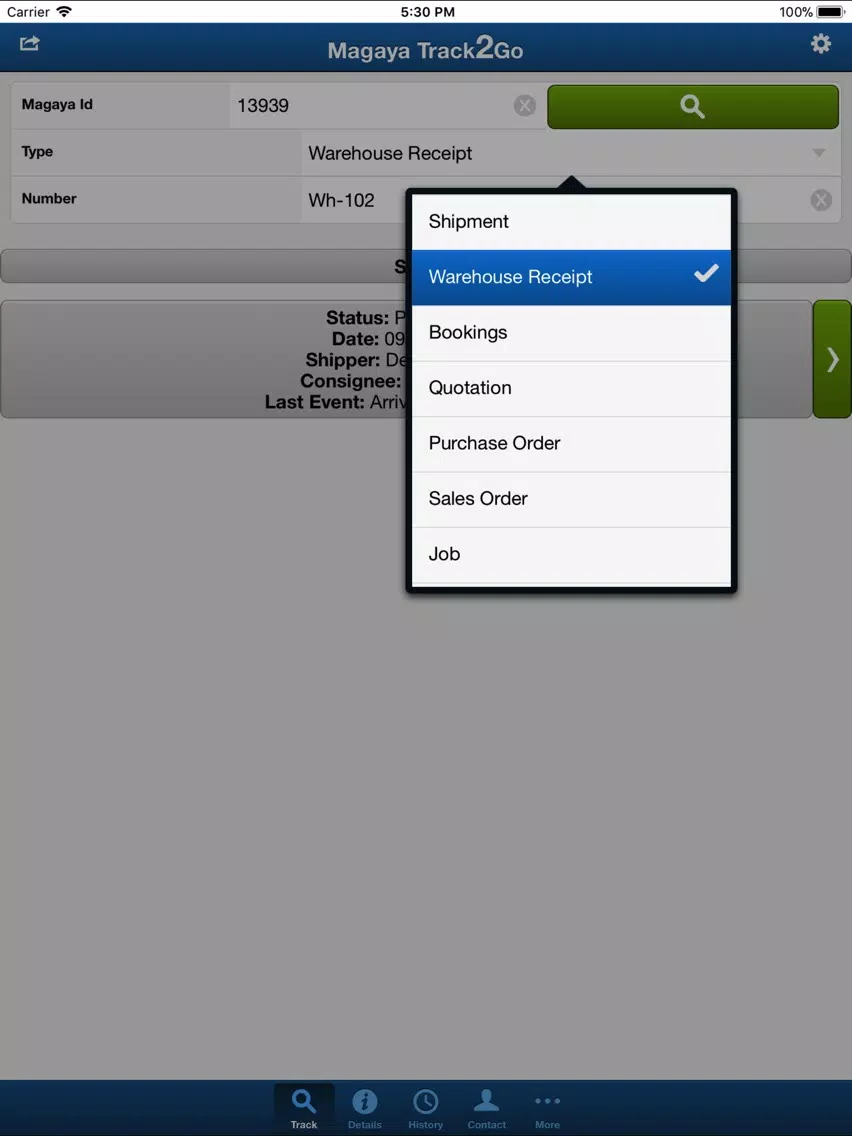Open the Details tab
The width and height of the screenshot is (852, 1136).
364,1108
